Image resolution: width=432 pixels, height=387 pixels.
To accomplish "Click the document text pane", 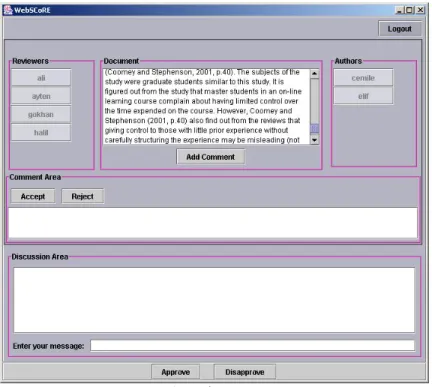I will pyautogui.click(x=207, y=107).
